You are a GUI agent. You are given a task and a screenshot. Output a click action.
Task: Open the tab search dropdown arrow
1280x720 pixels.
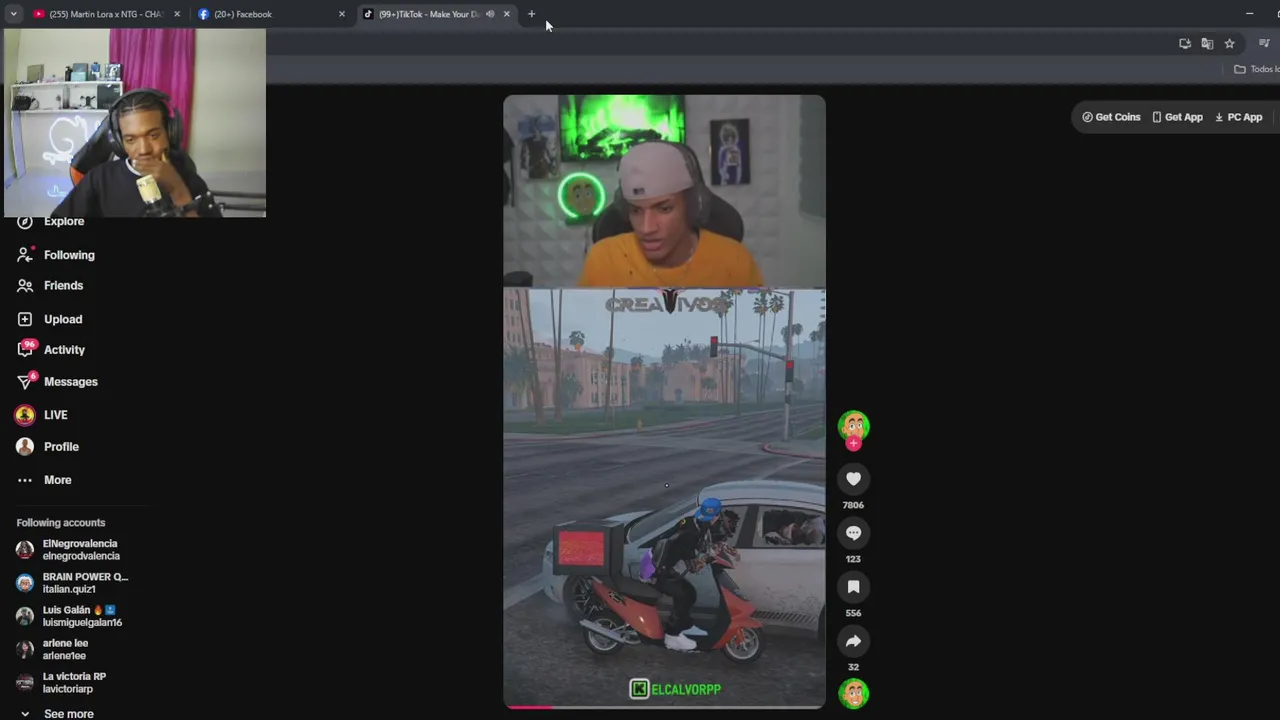point(13,14)
